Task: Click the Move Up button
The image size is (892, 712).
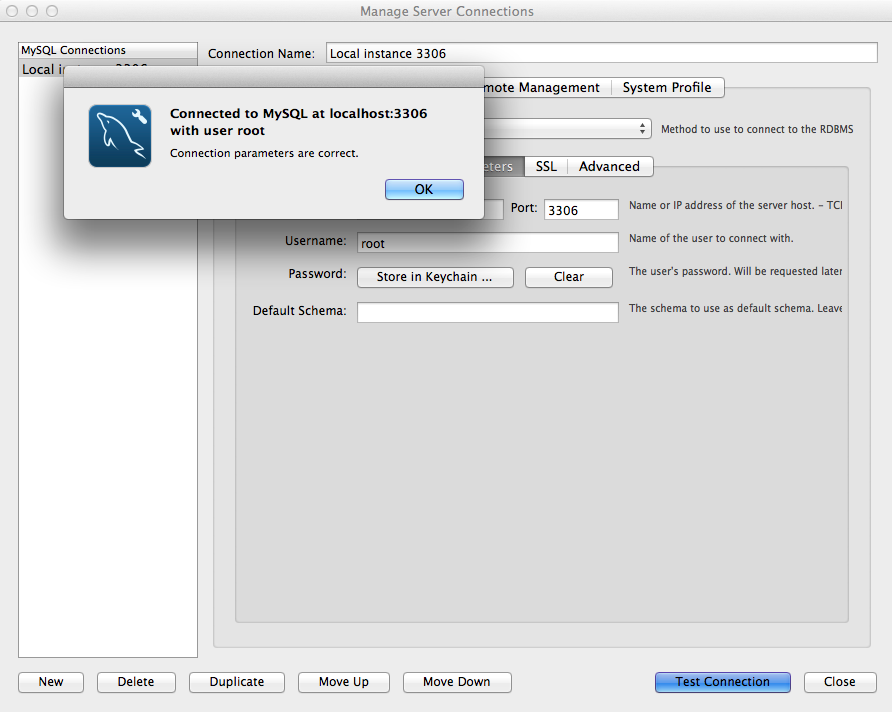Action: coord(344,682)
